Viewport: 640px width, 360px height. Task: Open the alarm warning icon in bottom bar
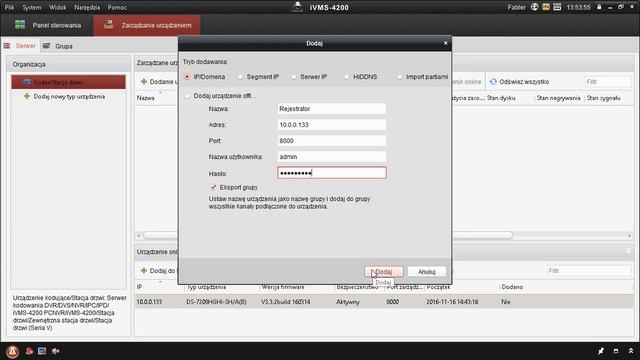(x=12, y=351)
